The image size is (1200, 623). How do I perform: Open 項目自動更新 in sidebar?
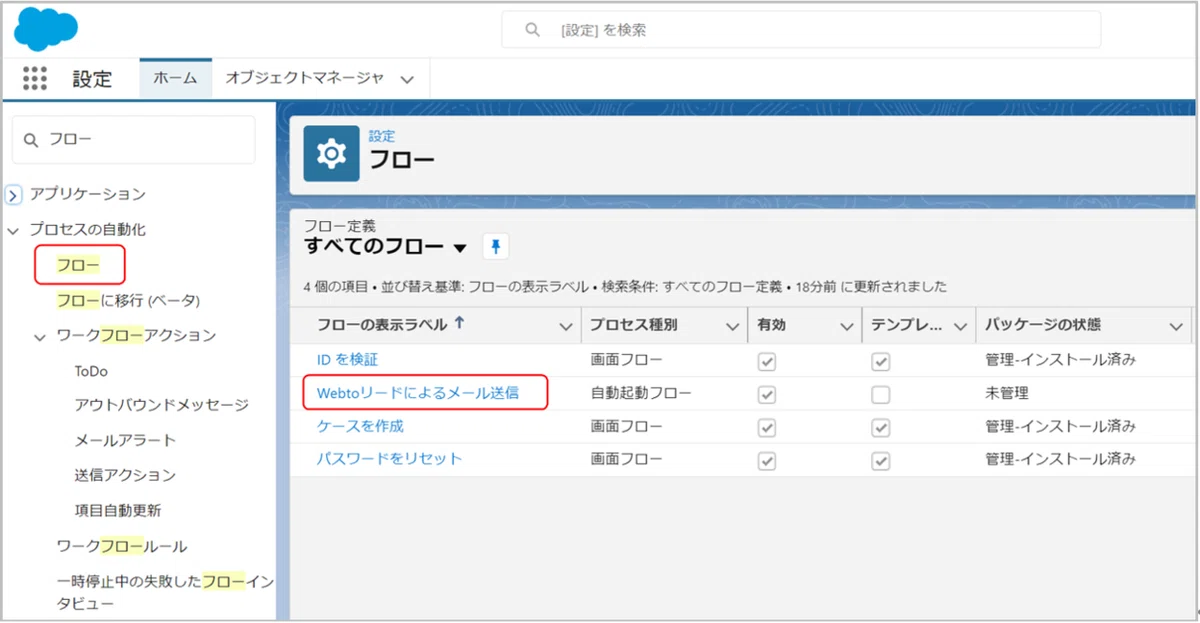118,510
